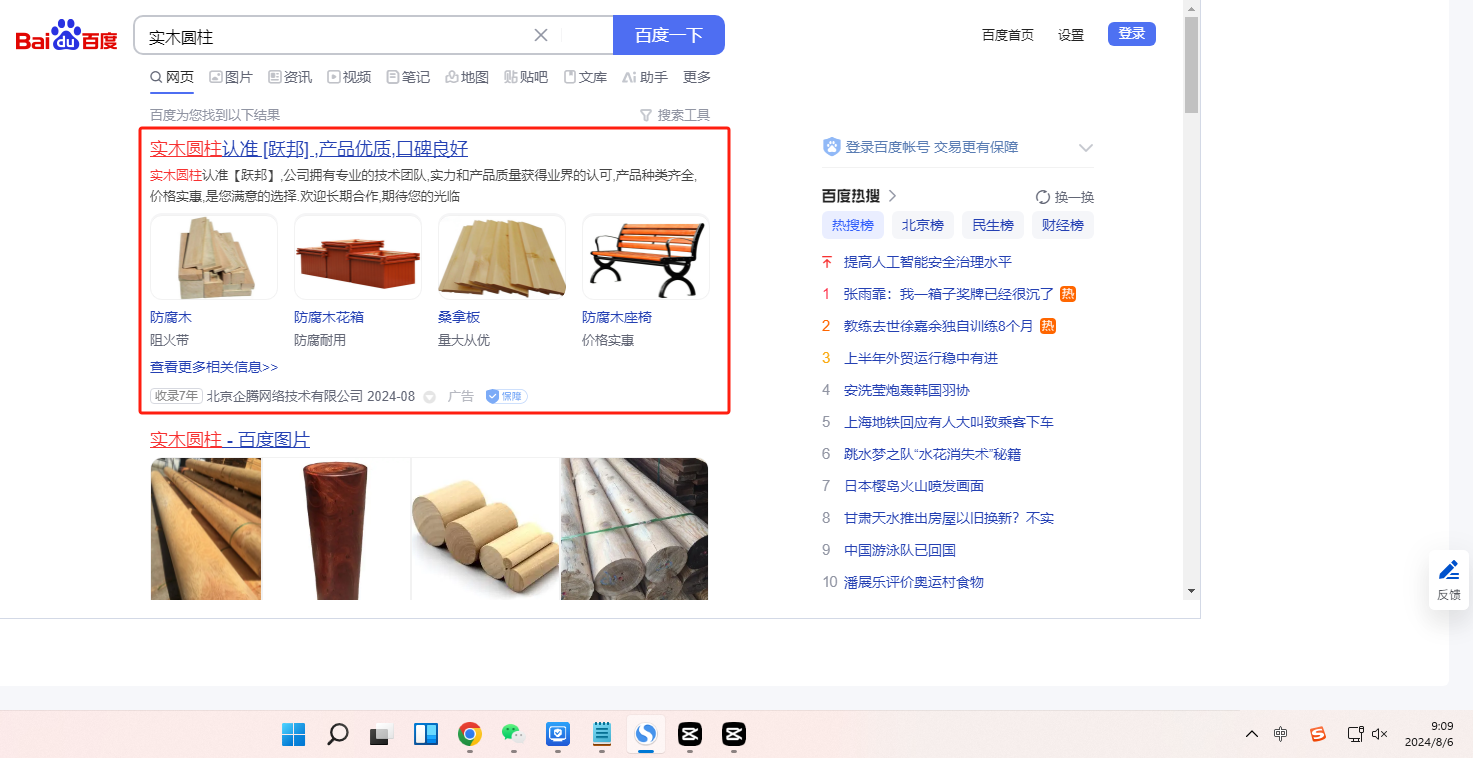Switch to the 图片 tab

coord(231,77)
